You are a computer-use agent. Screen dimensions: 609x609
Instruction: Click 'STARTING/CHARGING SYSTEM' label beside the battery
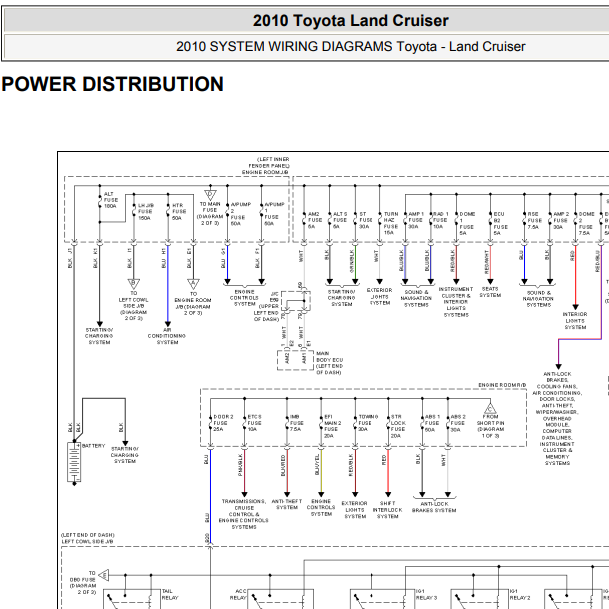[125, 455]
